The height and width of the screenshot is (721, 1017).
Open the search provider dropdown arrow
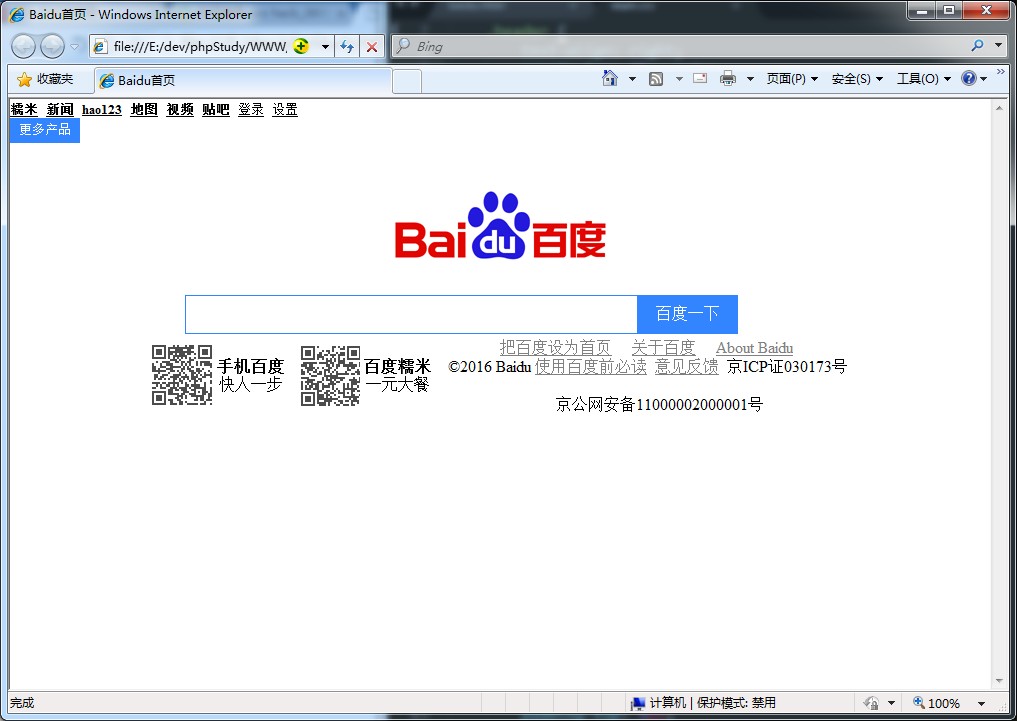coord(999,45)
